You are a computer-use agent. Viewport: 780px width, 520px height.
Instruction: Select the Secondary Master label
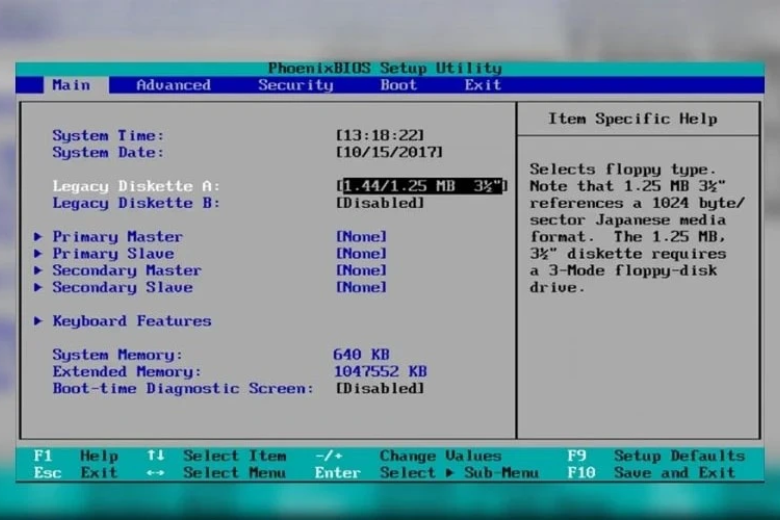[127, 271]
